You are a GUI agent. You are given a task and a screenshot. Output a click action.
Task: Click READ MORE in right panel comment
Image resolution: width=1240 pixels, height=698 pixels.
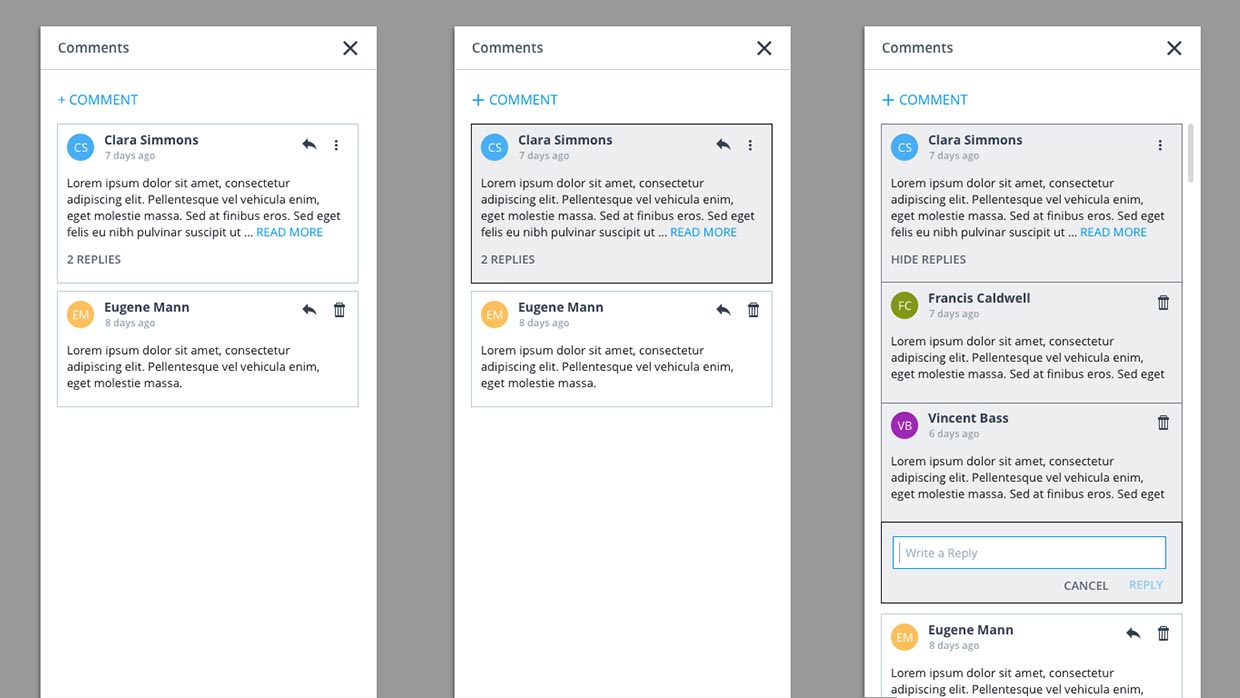(x=1113, y=232)
